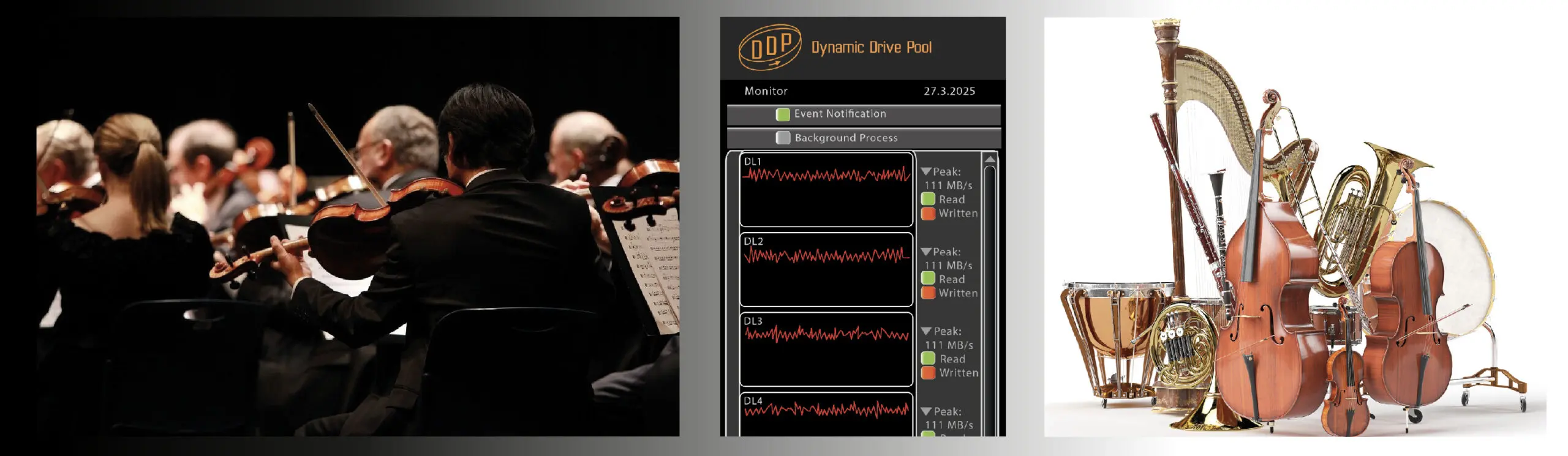Click the date 27.3.2025 in header

coord(949,91)
